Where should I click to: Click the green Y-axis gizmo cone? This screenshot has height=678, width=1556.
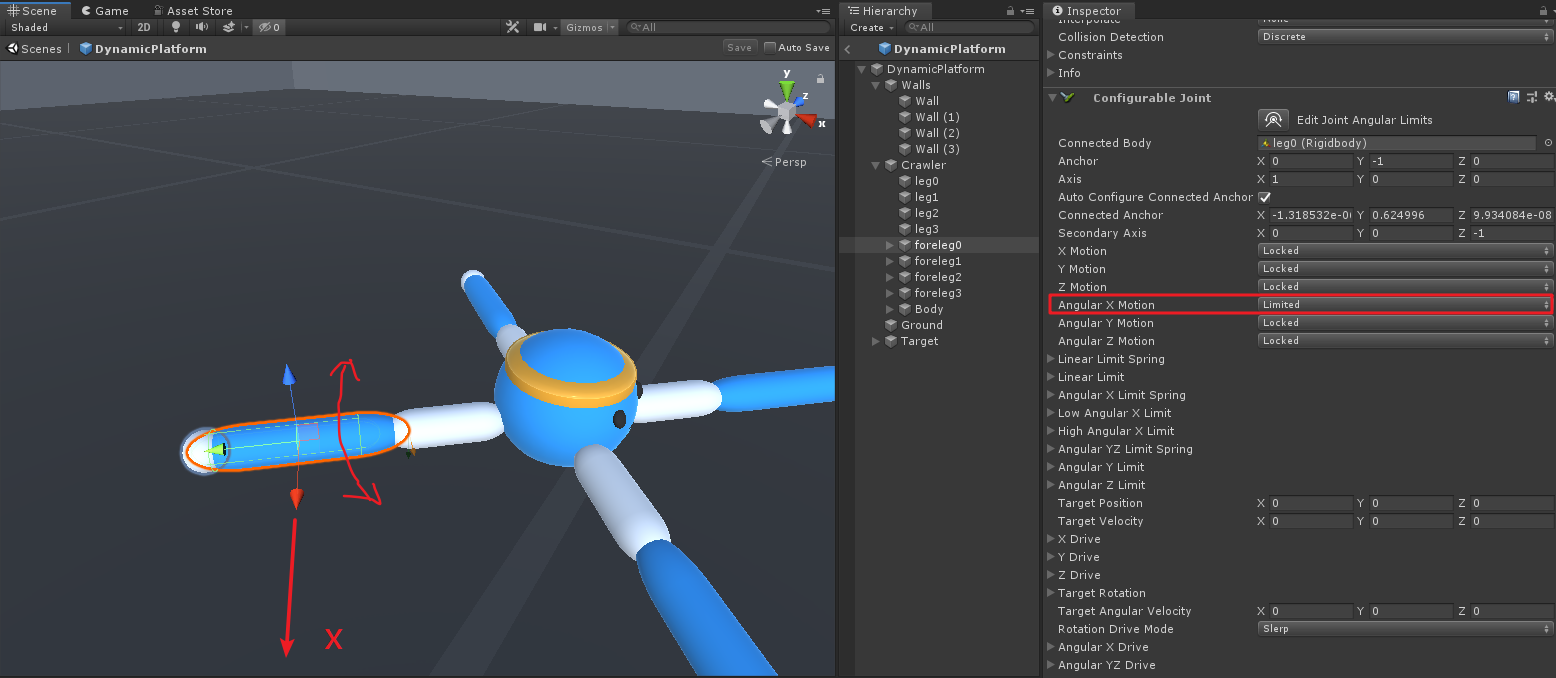(787, 90)
